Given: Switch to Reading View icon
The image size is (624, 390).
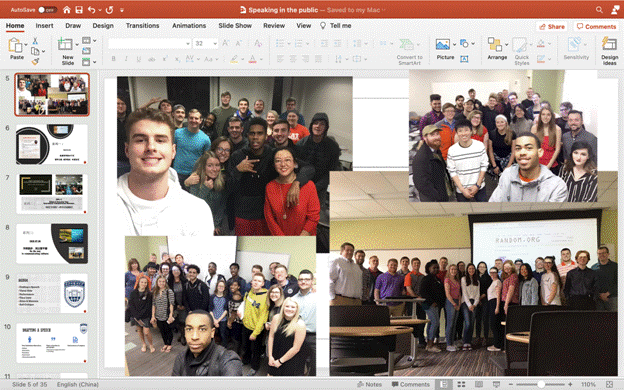Looking at the screenshot, I should (479, 384).
